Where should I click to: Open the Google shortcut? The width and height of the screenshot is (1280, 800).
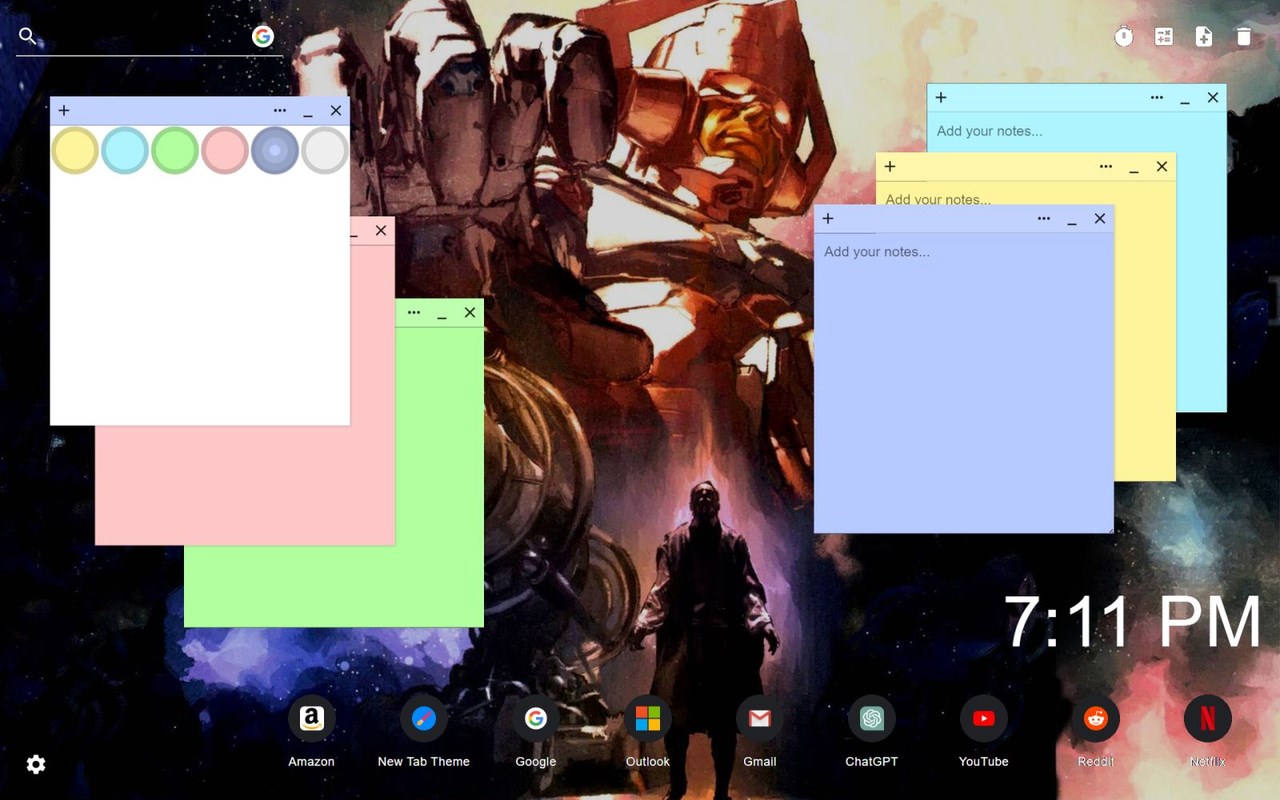click(x=536, y=732)
